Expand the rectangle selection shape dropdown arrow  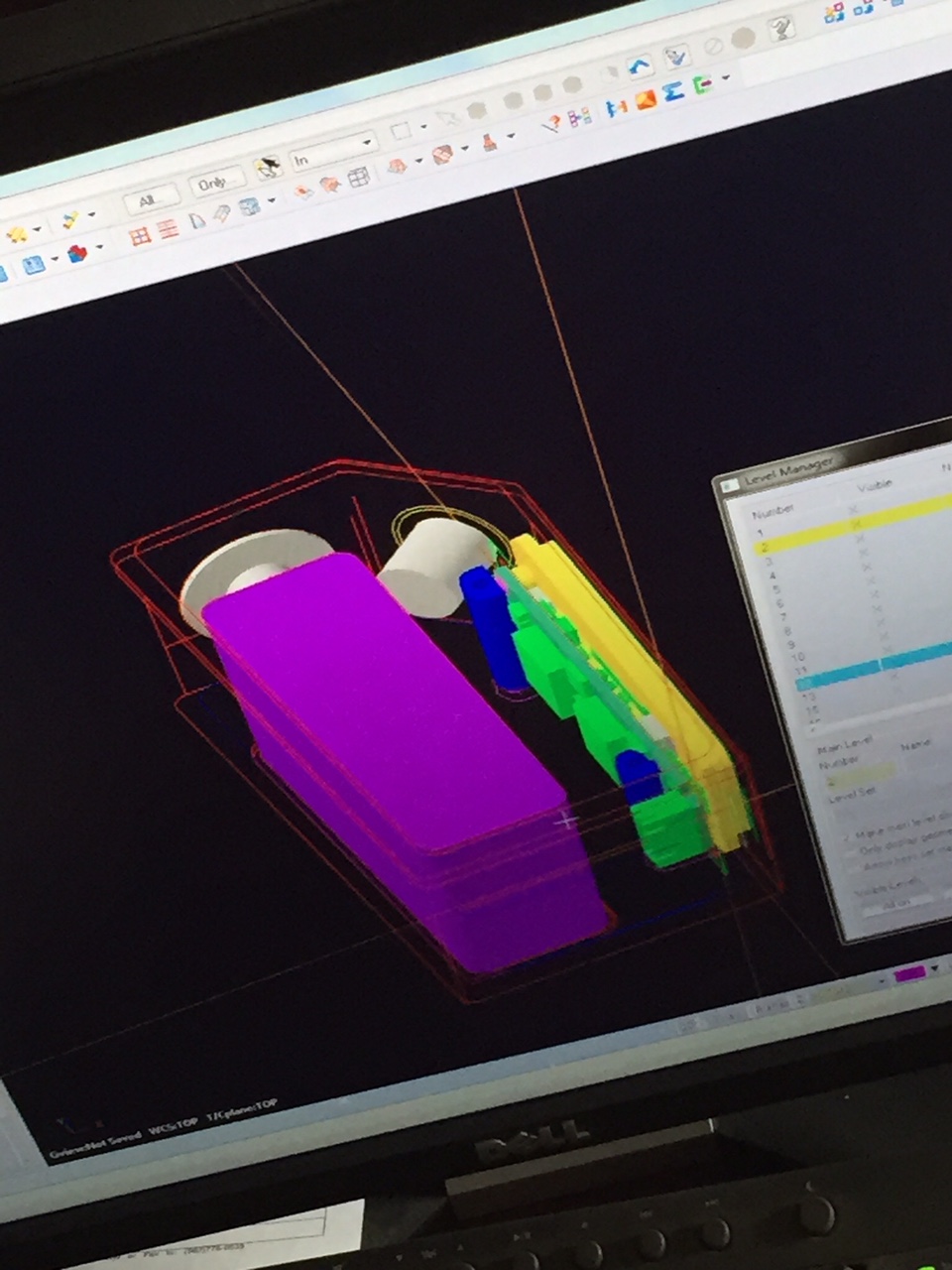point(423,126)
